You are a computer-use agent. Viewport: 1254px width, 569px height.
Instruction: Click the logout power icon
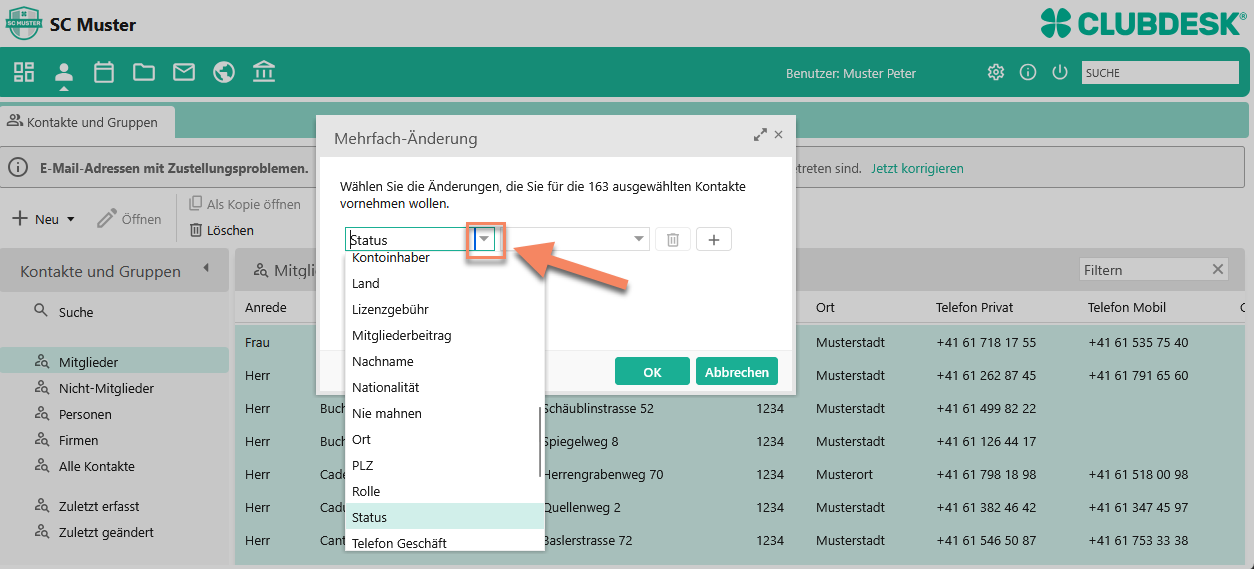pyautogui.click(x=1060, y=72)
